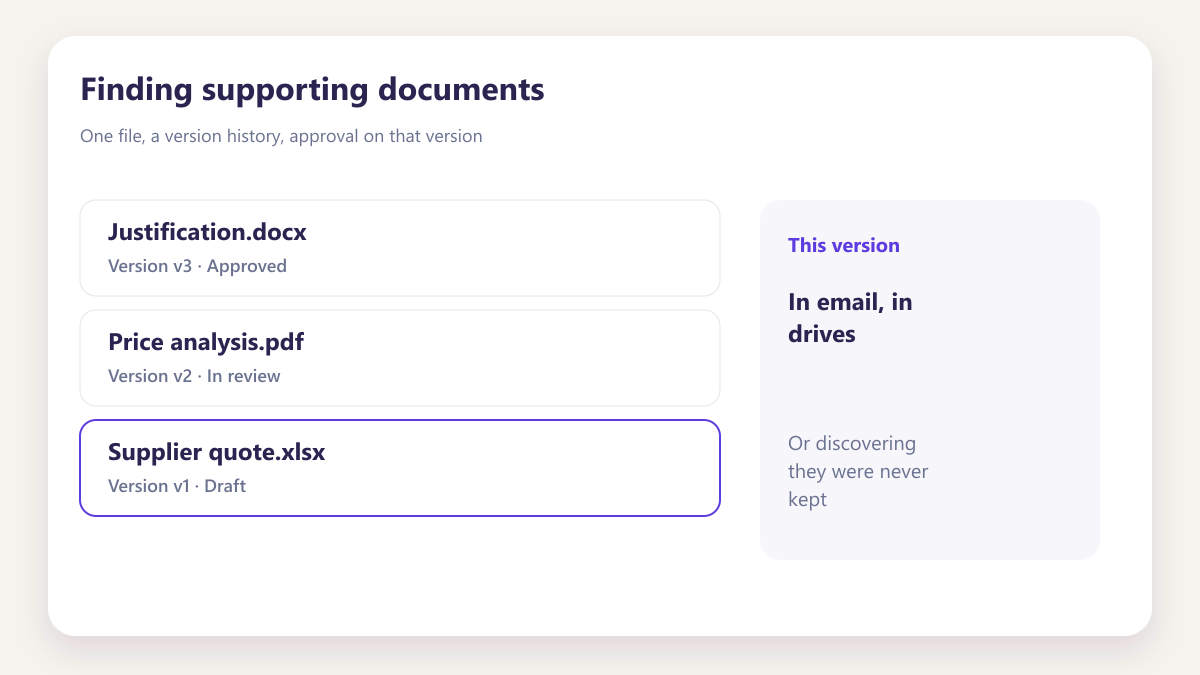Click the 'This version' label
Viewport: 1200px width, 675px height.
844,245
